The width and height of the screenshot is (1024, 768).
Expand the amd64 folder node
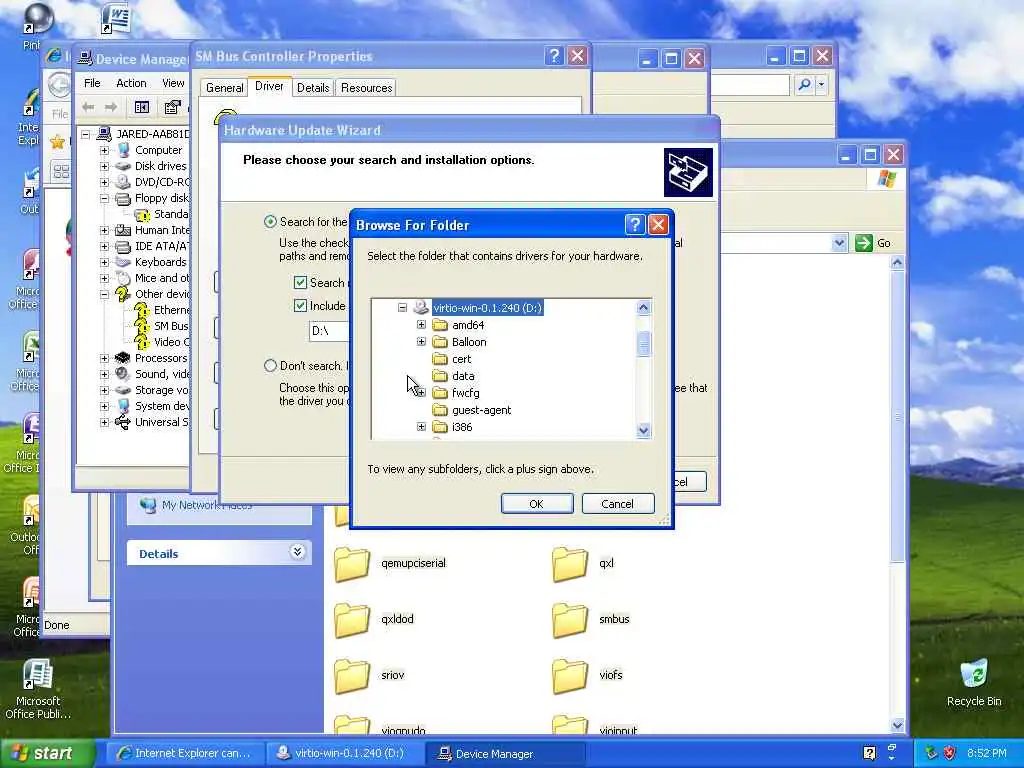point(421,325)
